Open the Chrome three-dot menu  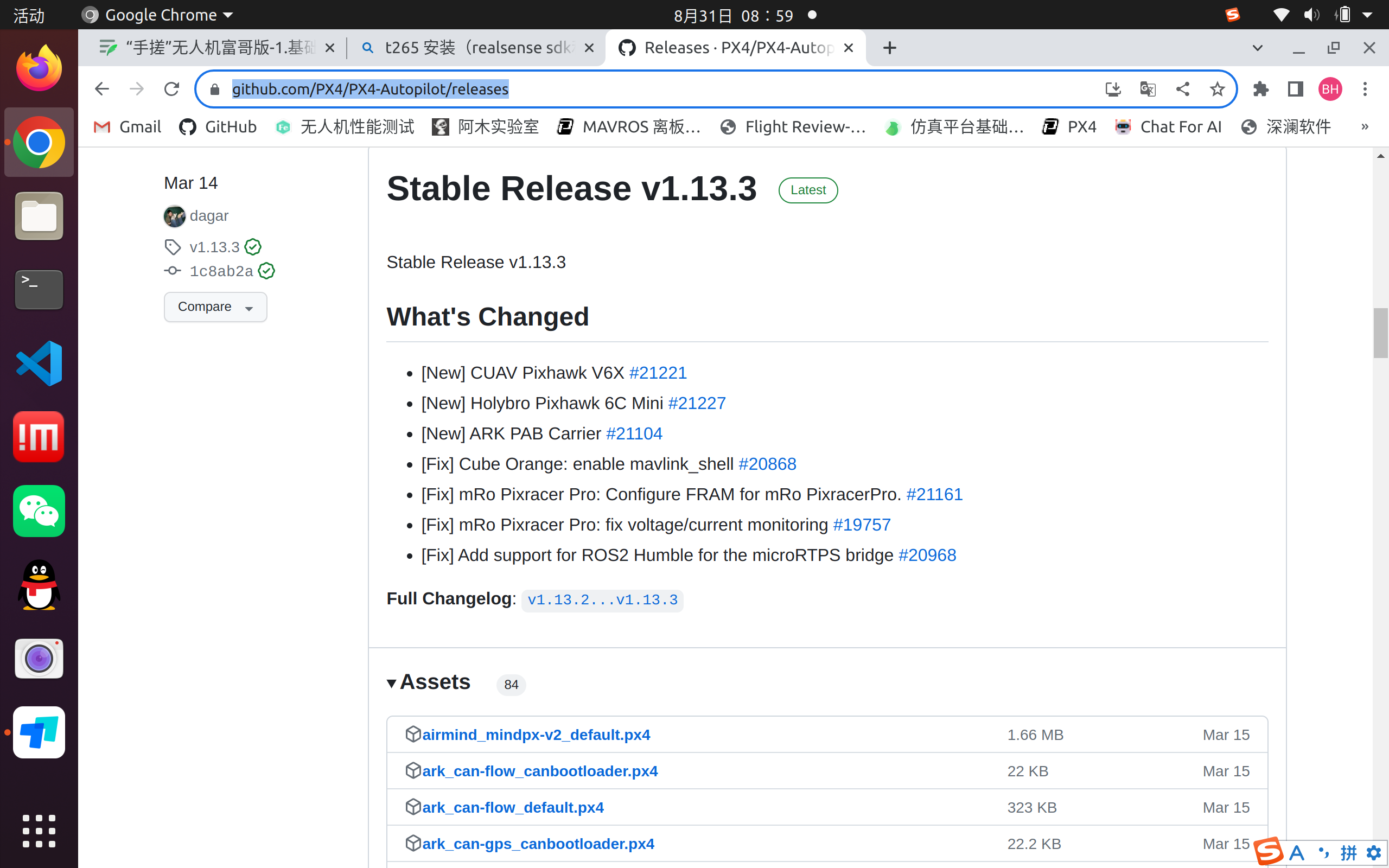click(x=1365, y=89)
